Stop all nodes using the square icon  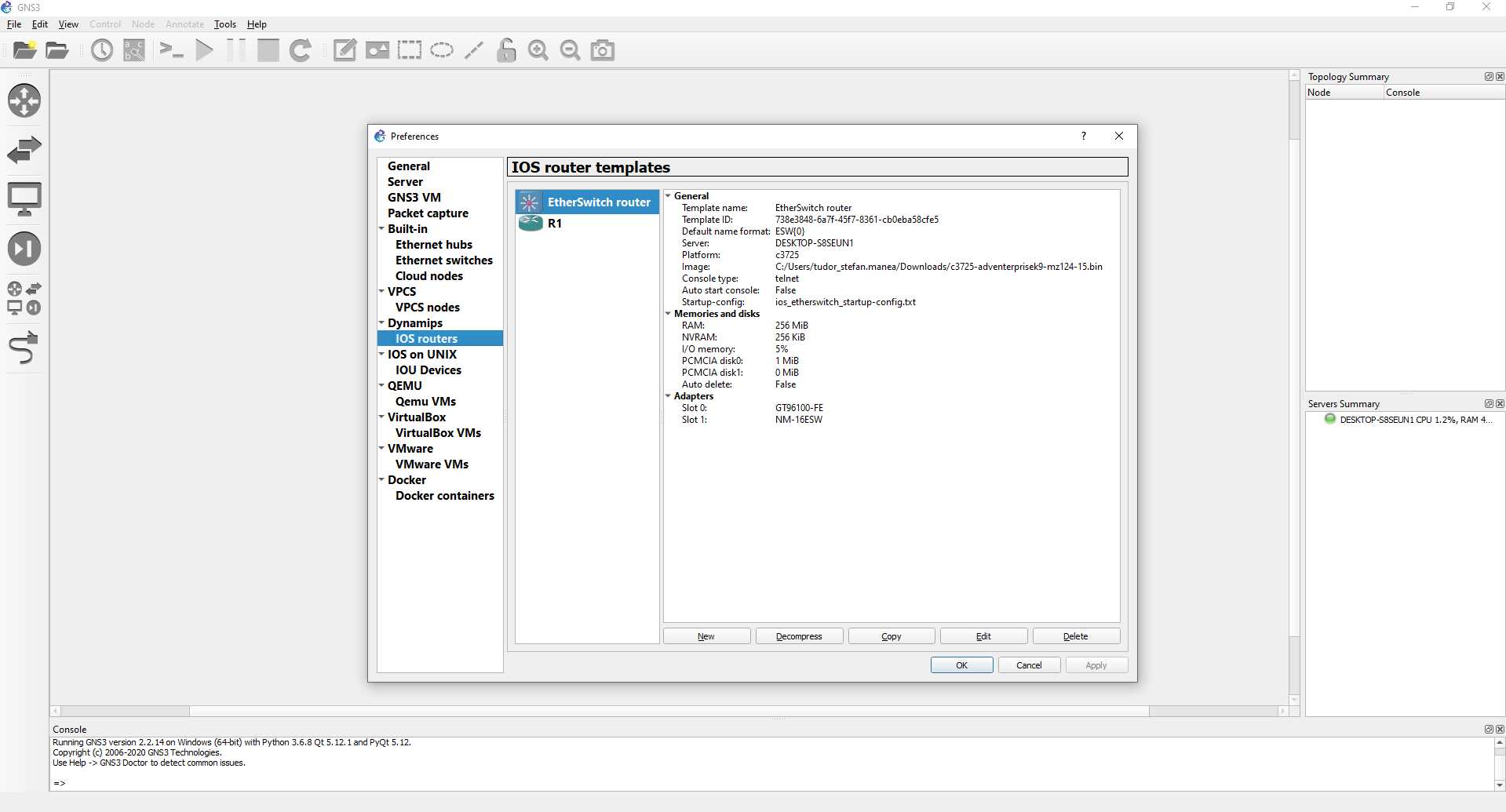[267, 49]
